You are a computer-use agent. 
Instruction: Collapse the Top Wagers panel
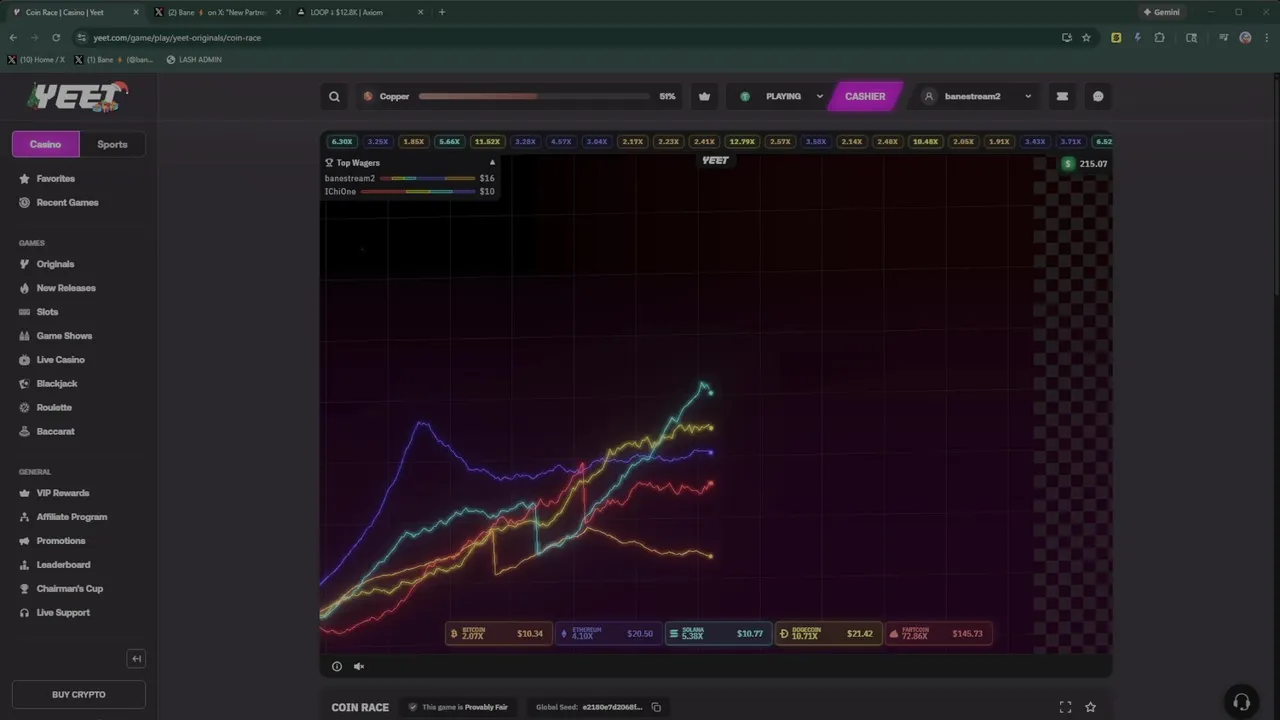point(492,162)
